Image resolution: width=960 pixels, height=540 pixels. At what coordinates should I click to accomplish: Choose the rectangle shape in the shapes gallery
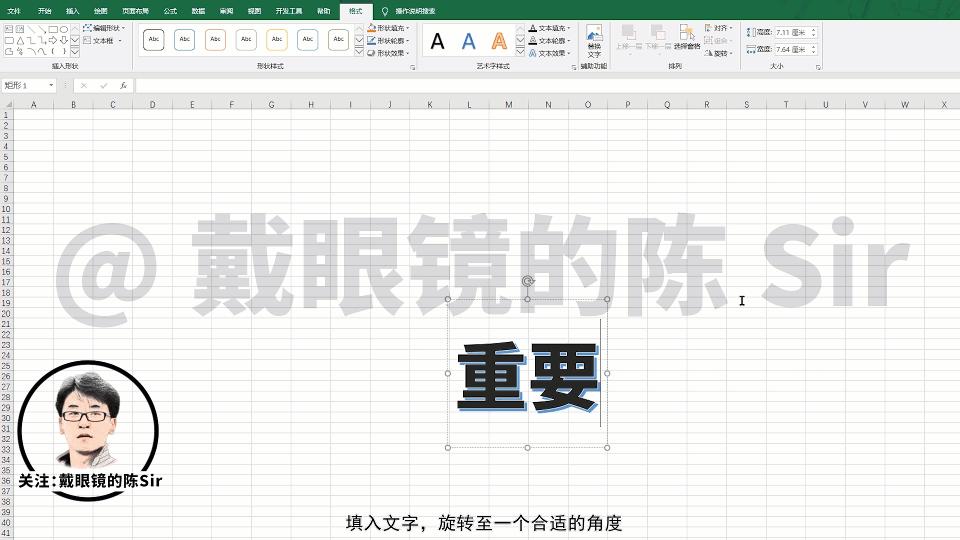(53, 29)
